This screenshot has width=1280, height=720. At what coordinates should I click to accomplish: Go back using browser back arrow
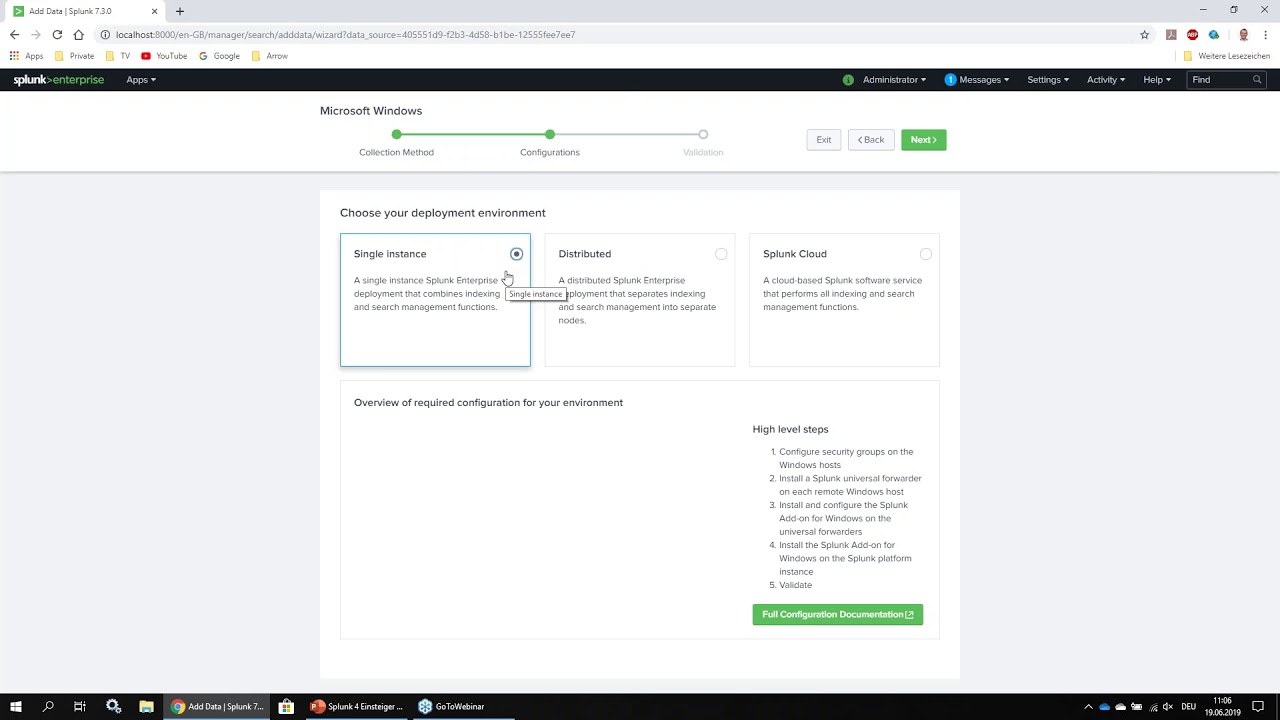coord(14,35)
